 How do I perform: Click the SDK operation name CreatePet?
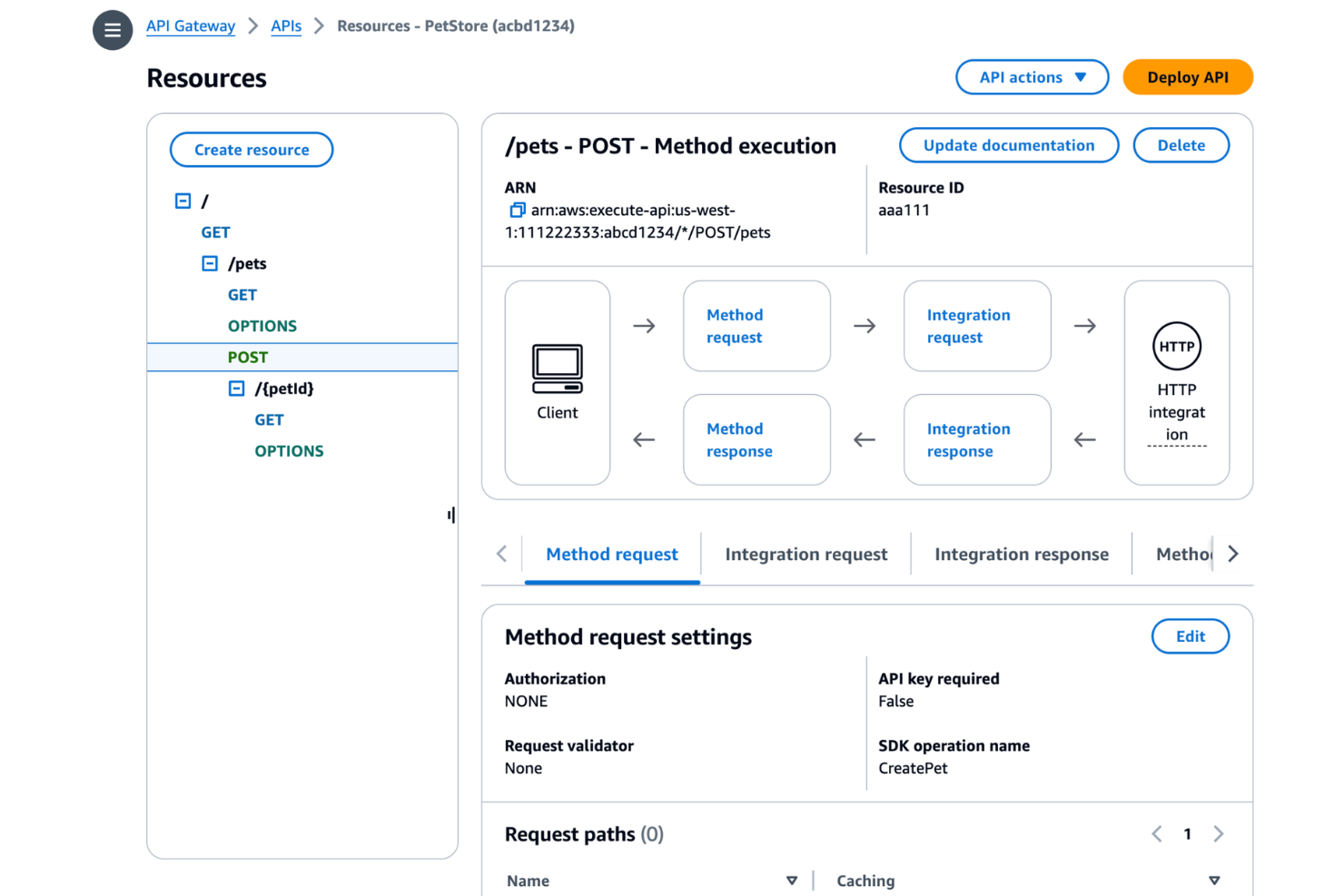click(913, 768)
